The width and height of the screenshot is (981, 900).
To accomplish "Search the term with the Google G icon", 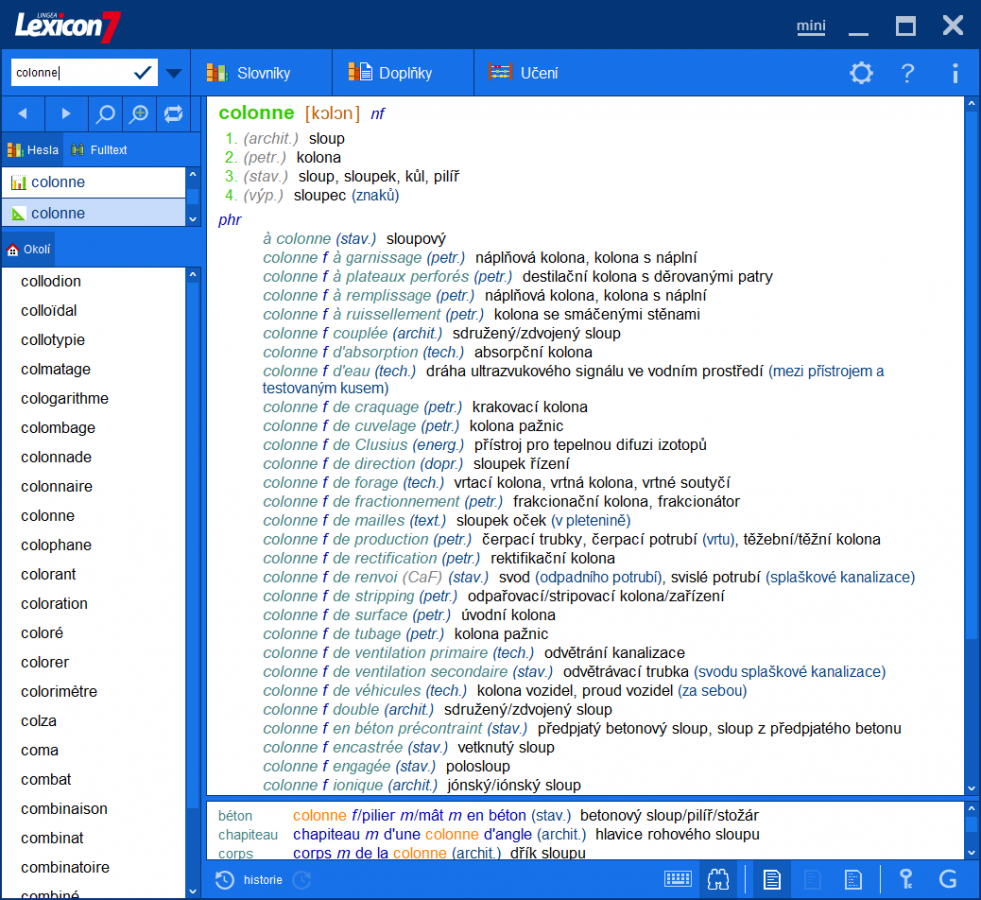I will [x=947, y=879].
